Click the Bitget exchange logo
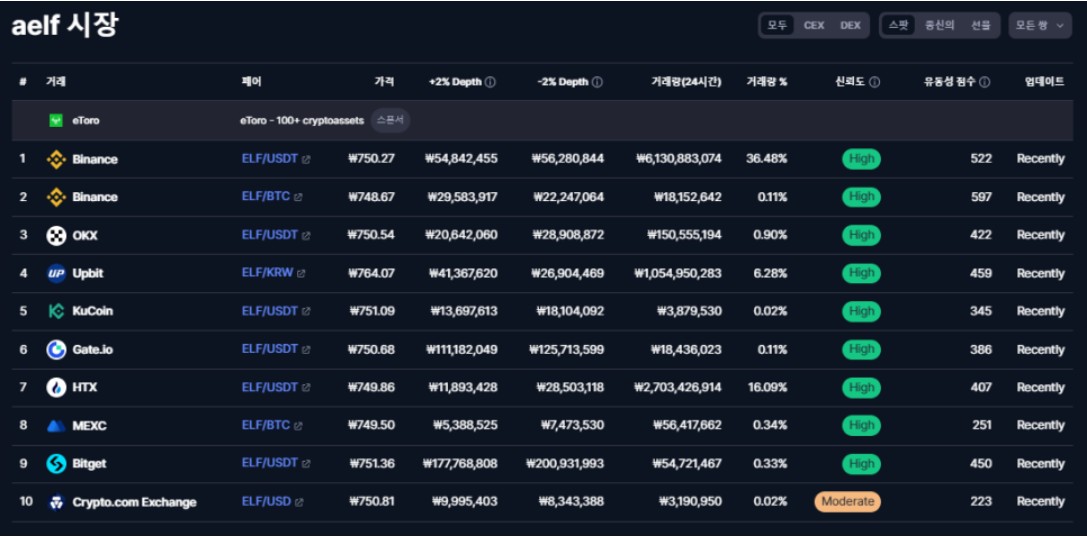The image size is (1087, 537). tap(56, 464)
